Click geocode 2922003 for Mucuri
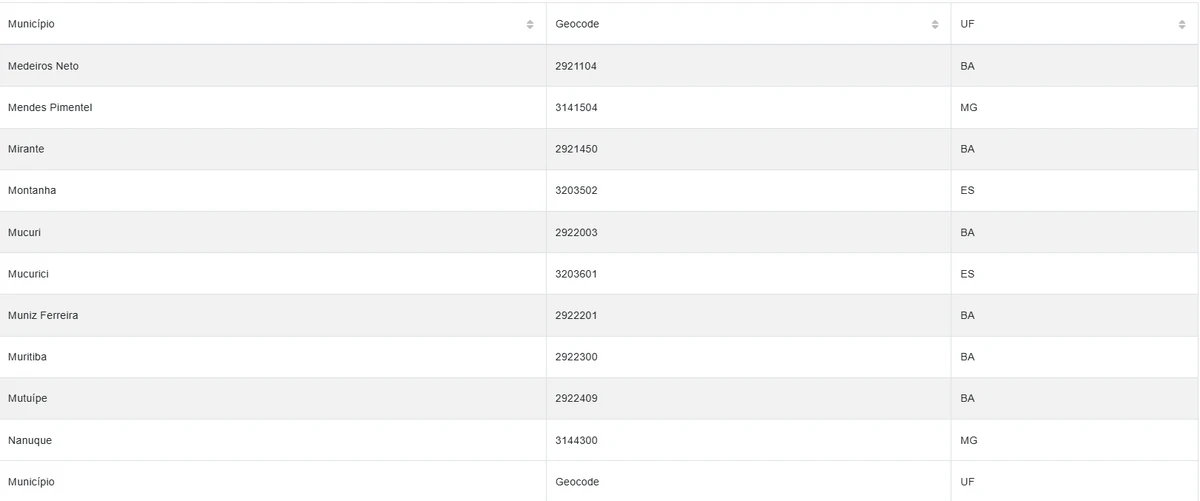The image size is (1200, 501). point(576,232)
